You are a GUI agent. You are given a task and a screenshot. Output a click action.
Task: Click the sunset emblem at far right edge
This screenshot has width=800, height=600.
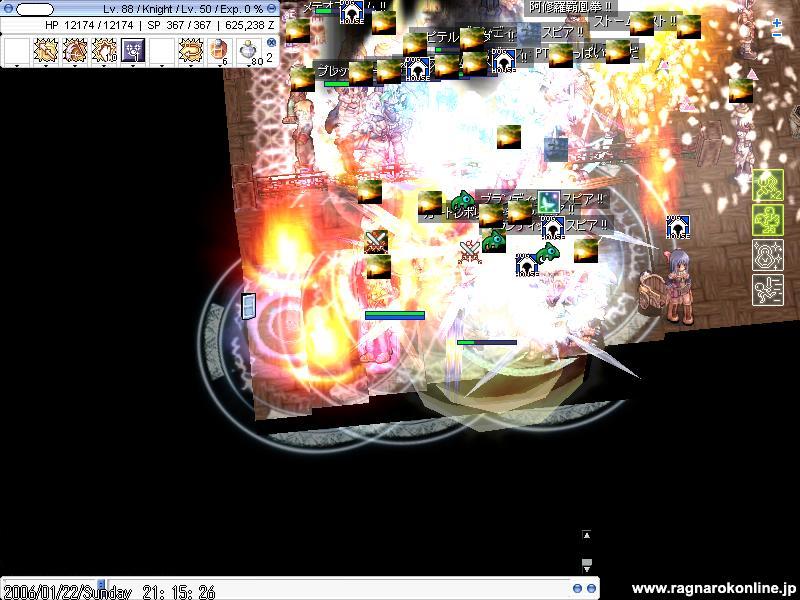741,91
